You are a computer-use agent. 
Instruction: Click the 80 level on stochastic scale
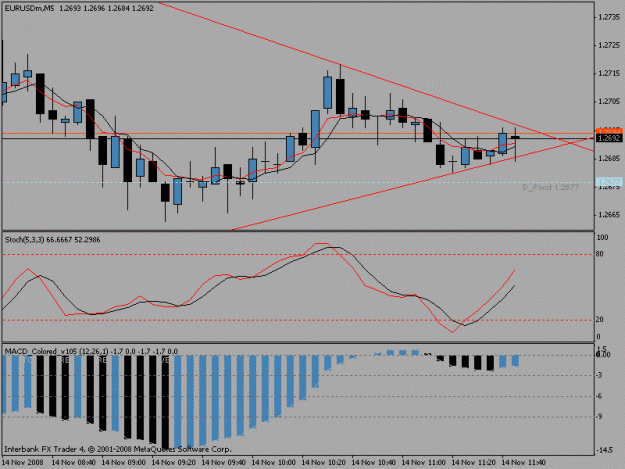[600, 254]
